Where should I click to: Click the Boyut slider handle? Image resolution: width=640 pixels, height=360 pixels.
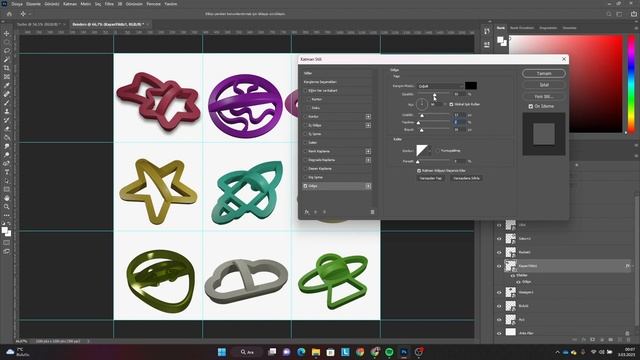pyautogui.click(x=422, y=130)
